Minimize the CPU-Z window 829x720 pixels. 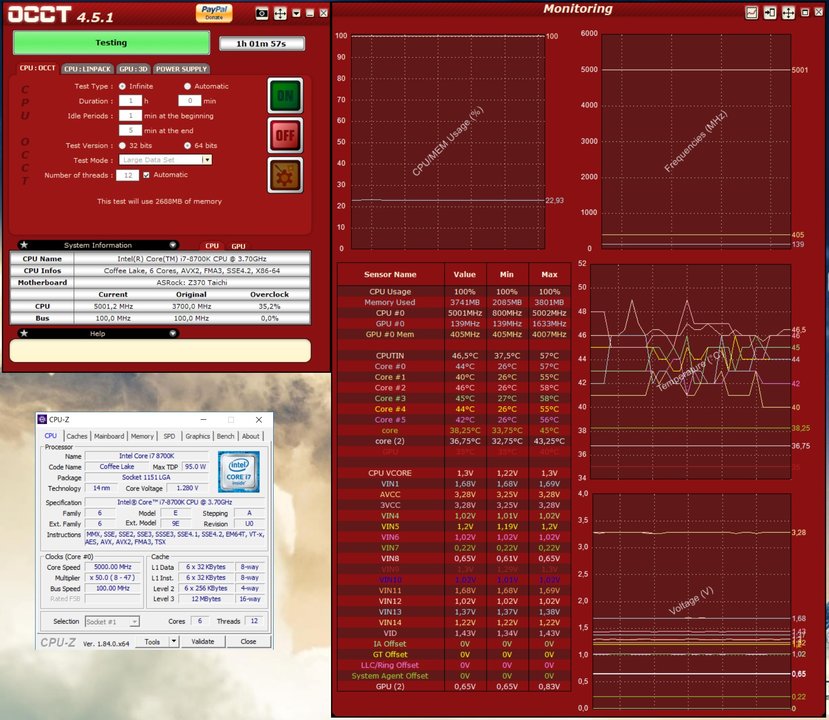tap(204, 419)
